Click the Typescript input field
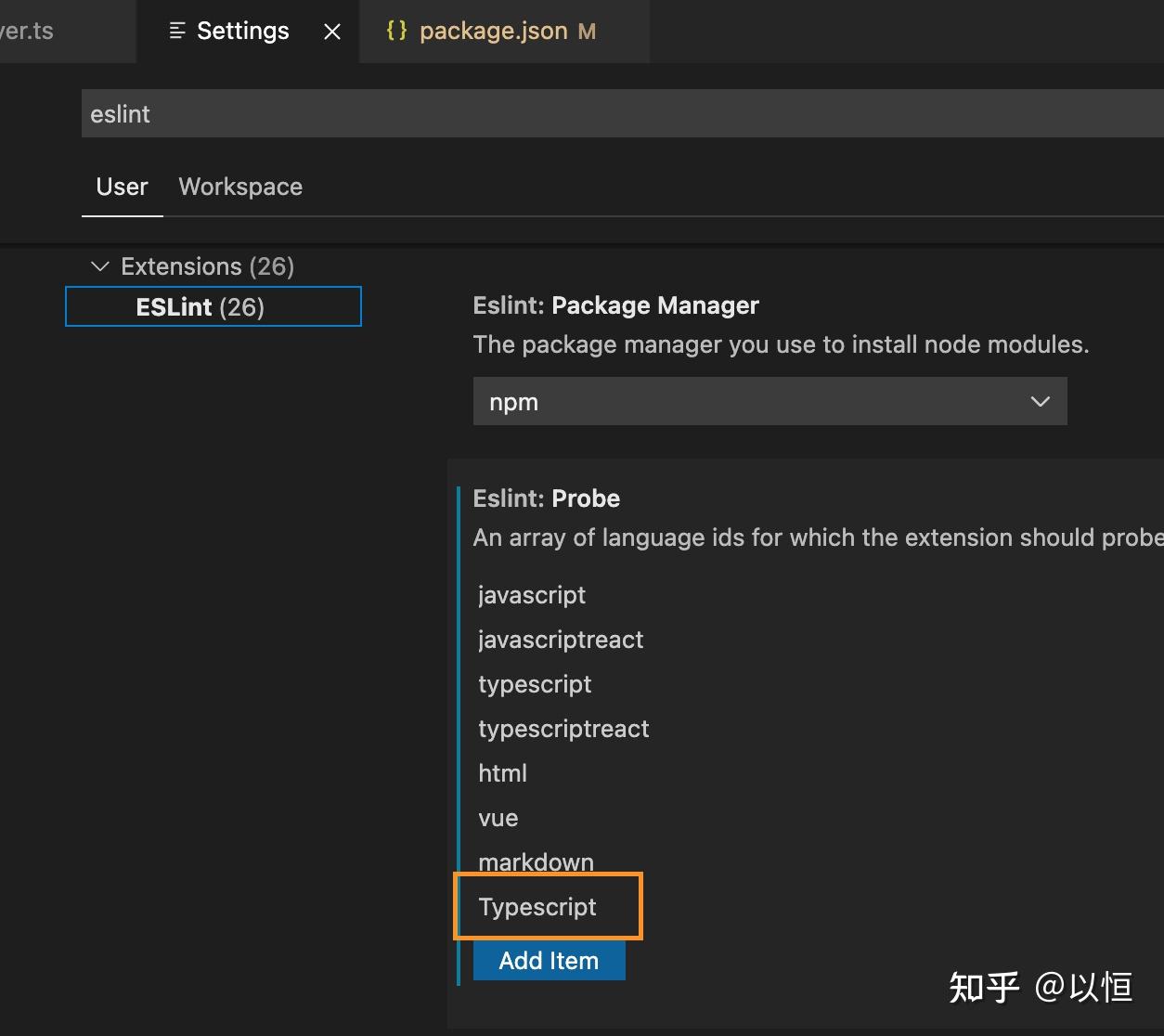Viewport: 1164px width, 1036px height. pos(548,906)
